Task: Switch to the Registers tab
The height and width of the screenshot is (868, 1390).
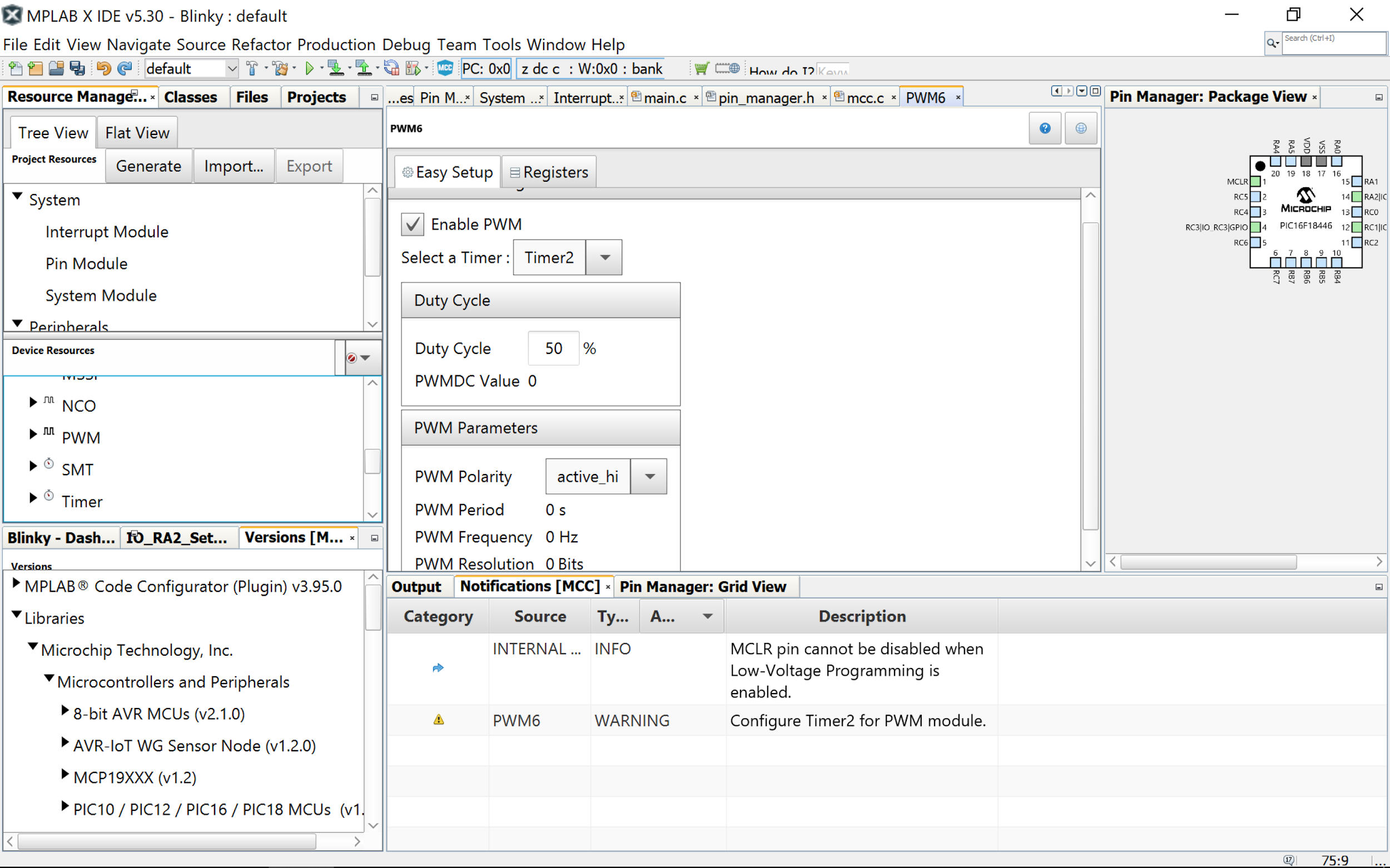Action: coord(549,172)
